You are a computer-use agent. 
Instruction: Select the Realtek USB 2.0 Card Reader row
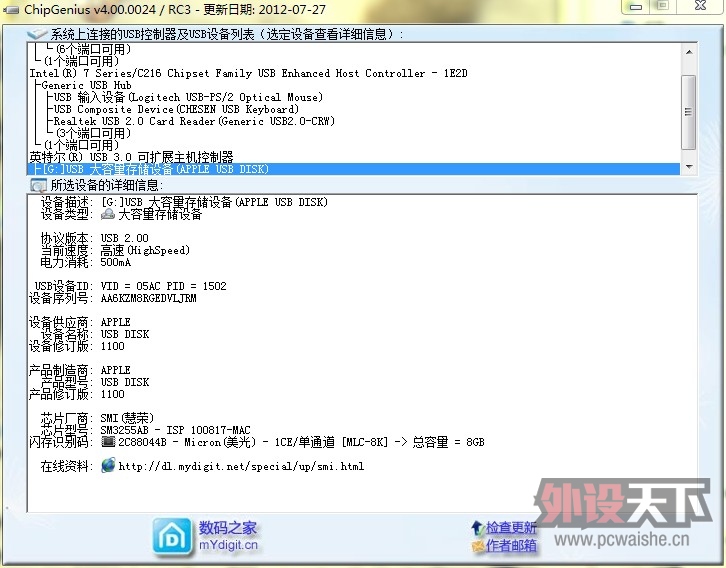pos(194,121)
